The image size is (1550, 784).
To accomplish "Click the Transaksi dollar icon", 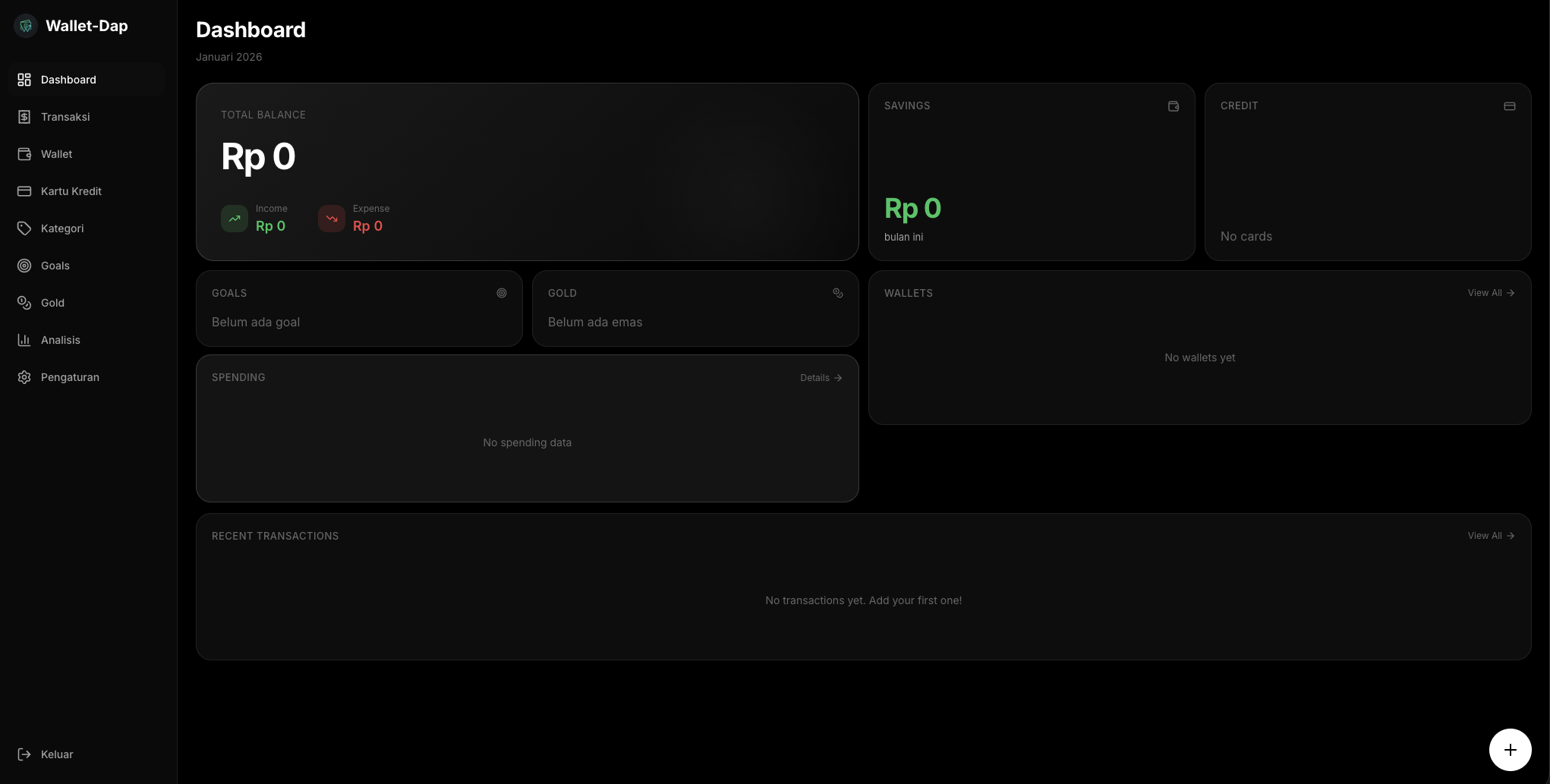I will [x=24, y=116].
